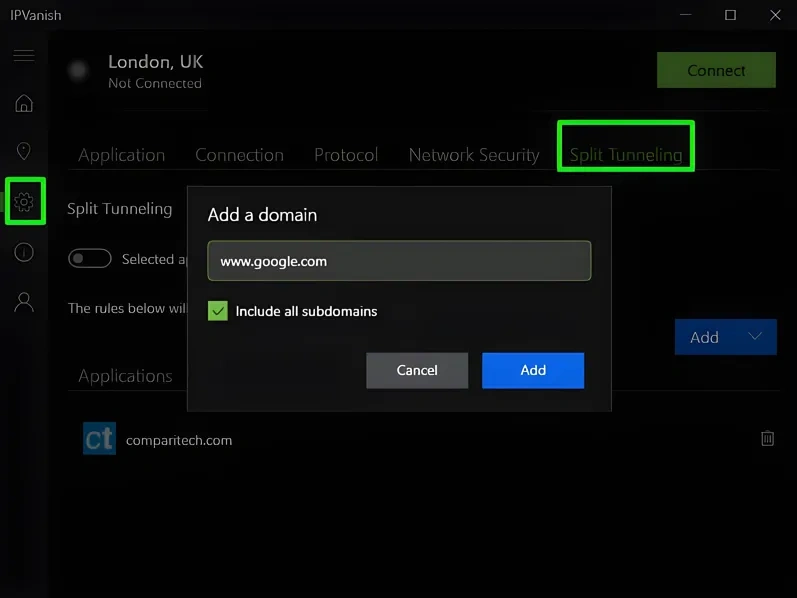797x598 pixels.
Task: Open server locations via the pin icon
Action: coord(24,151)
